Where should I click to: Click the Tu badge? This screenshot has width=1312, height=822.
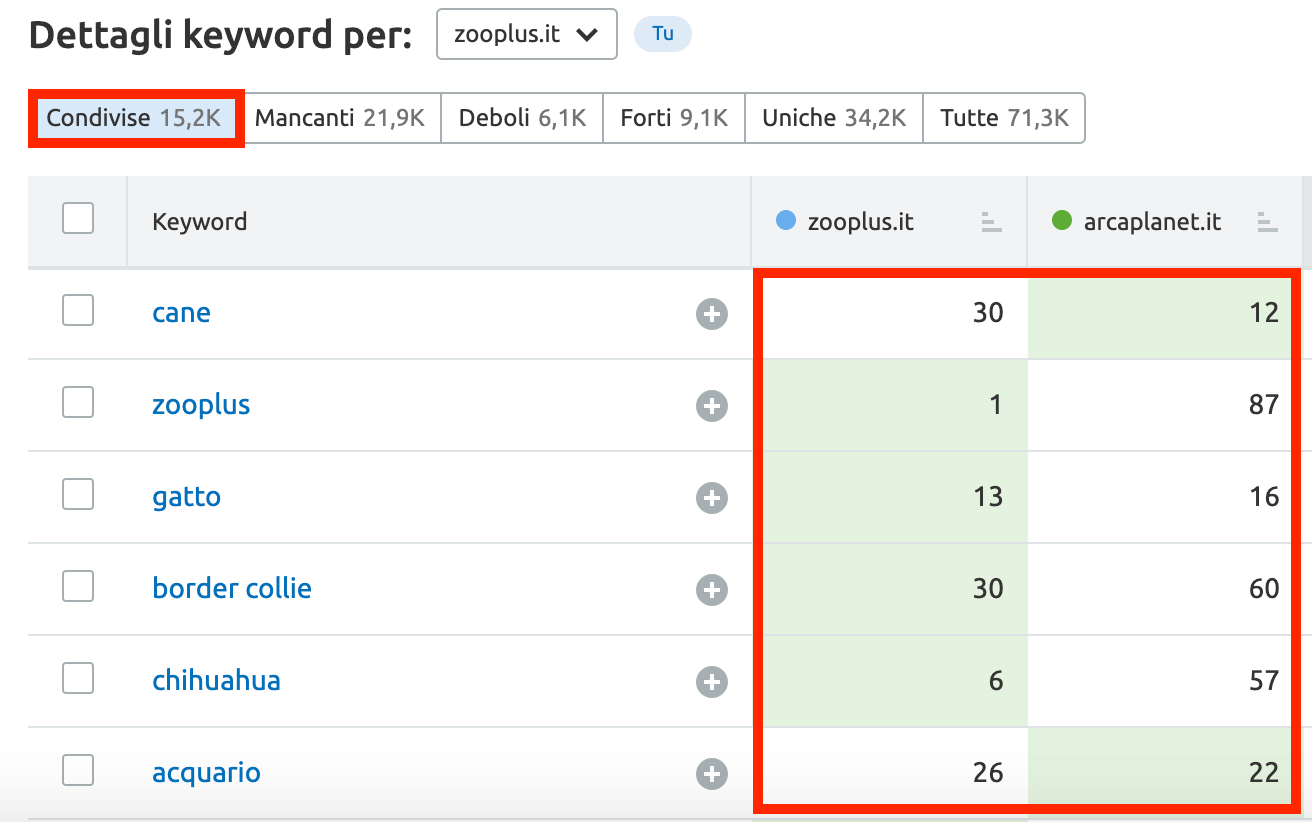click(663, 34)
